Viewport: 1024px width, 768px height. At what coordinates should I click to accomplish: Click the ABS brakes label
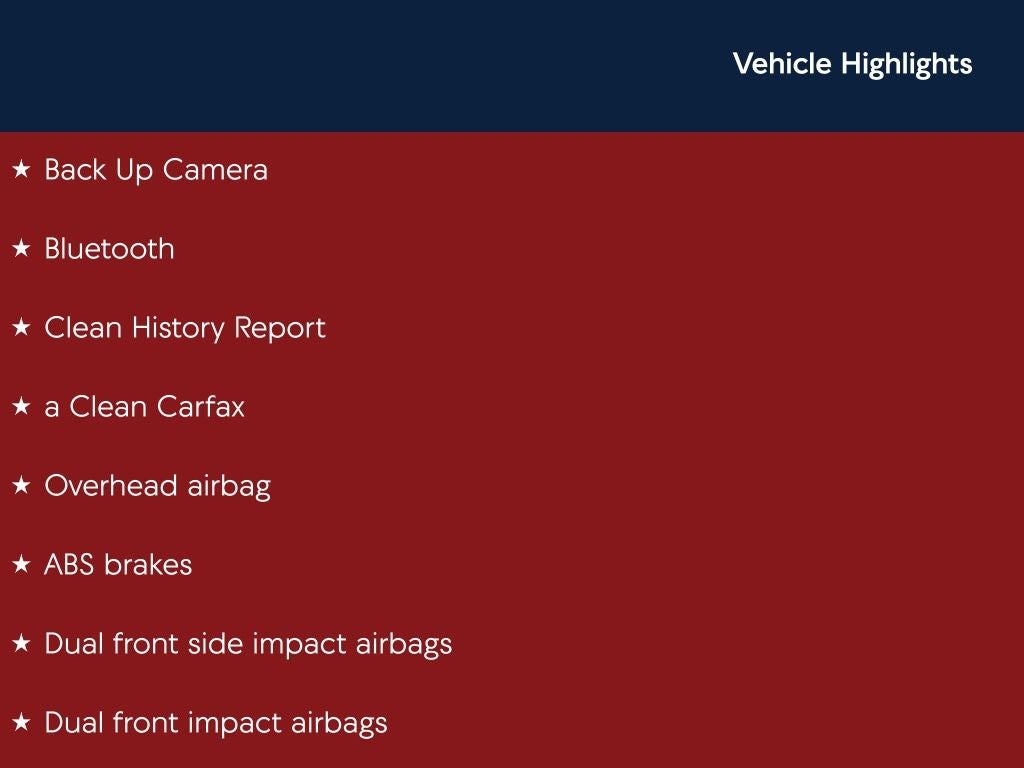click(118, 565)
